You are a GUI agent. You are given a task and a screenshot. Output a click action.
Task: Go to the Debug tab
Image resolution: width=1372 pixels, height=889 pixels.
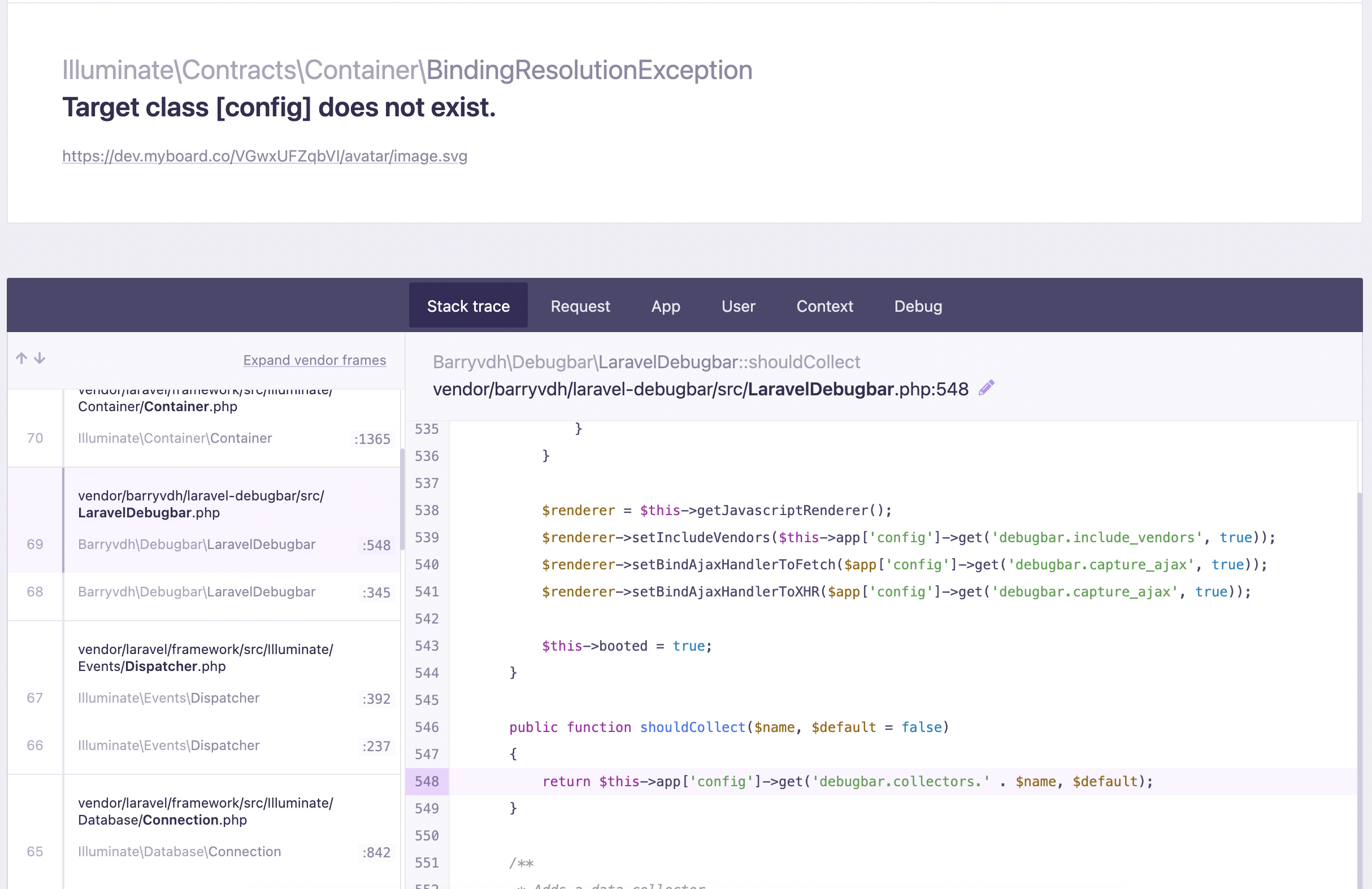pyautogui.click(x=917, y=306)
